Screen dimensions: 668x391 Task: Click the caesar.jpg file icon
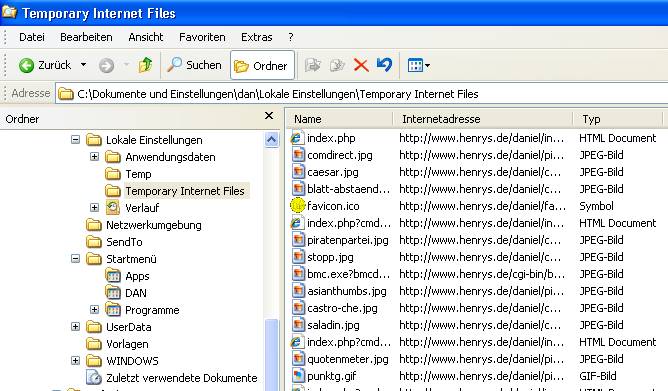click(x=298, y=172)
